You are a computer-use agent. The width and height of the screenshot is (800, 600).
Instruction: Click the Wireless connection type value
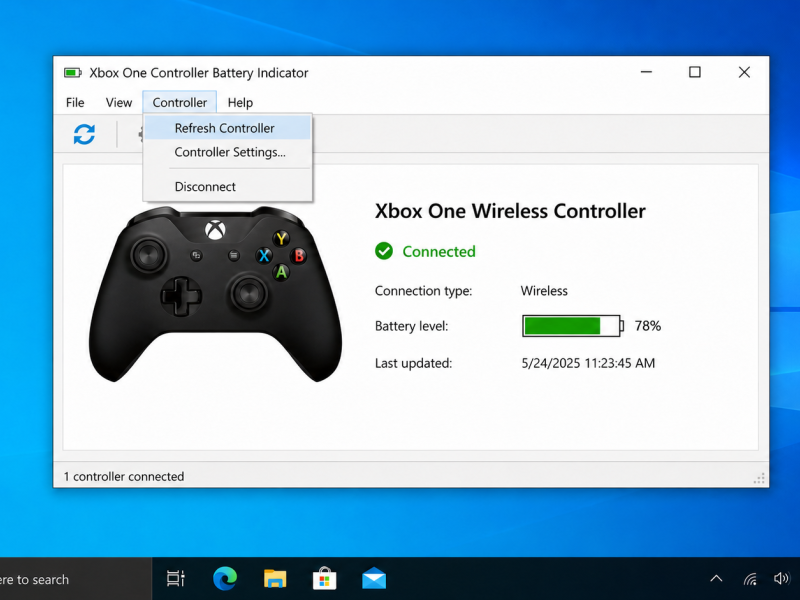tap(544, 291)
